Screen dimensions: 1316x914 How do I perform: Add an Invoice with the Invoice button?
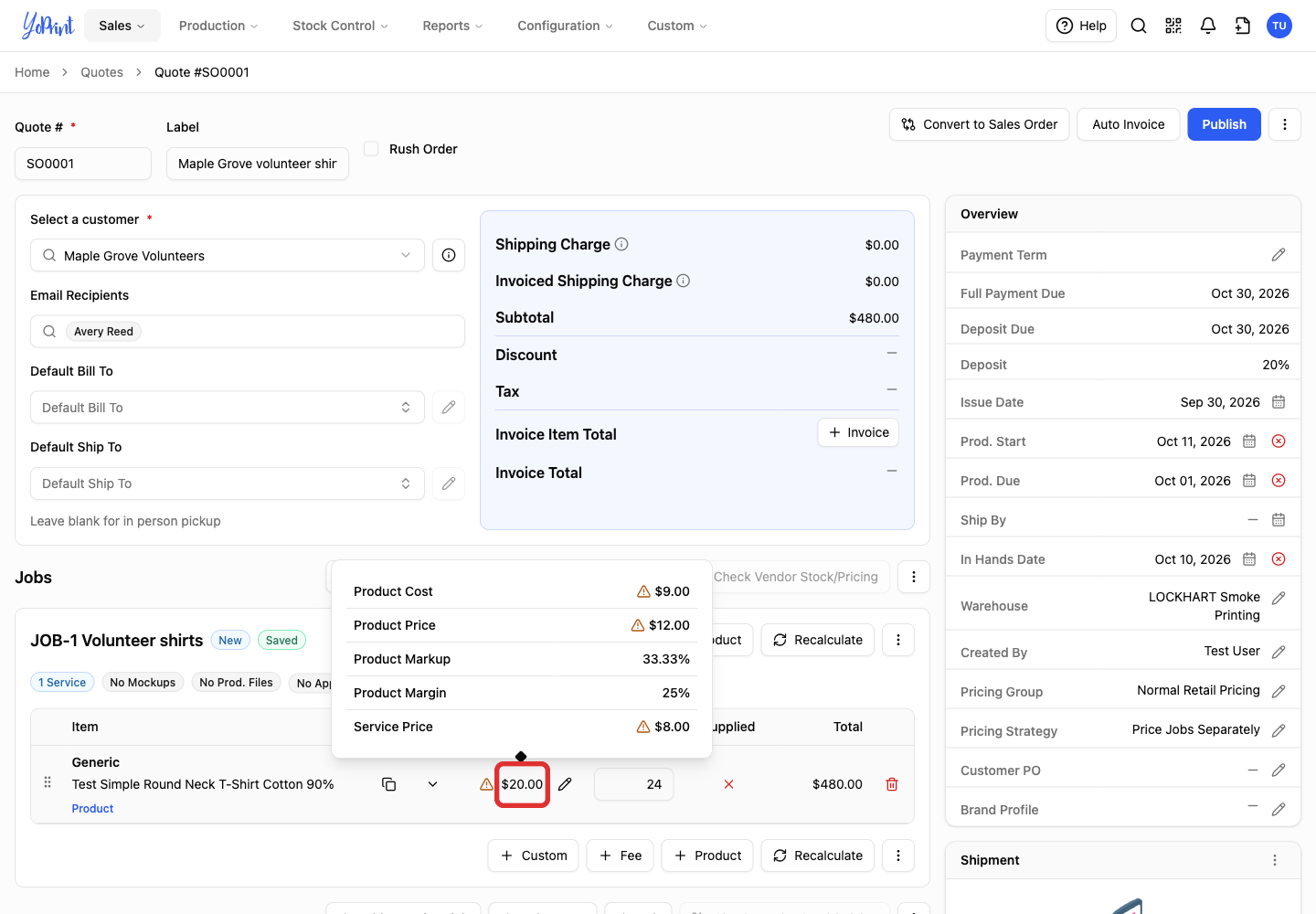[x=858, y=432]
